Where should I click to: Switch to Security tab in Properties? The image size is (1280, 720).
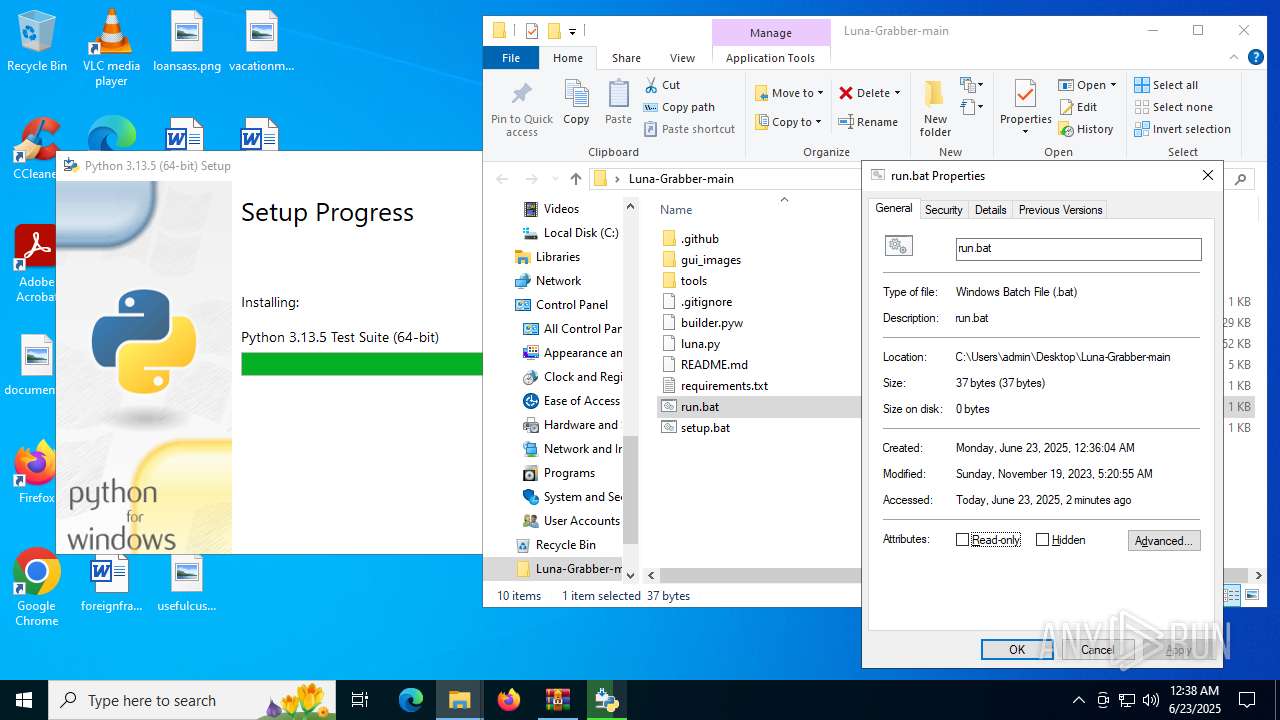coord(943,210)
